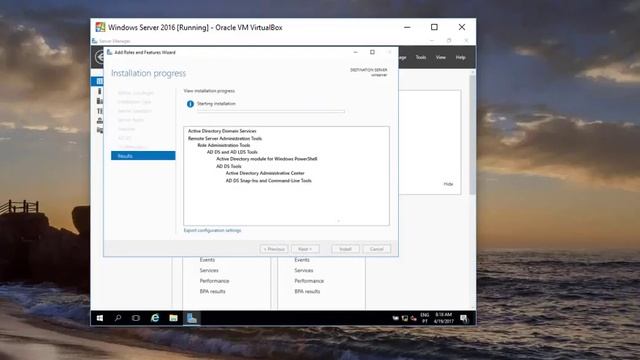Screen dimensions: 640x360
Task: Select AD DS and AD LDS Tools entry
Action: coord(232,152)
